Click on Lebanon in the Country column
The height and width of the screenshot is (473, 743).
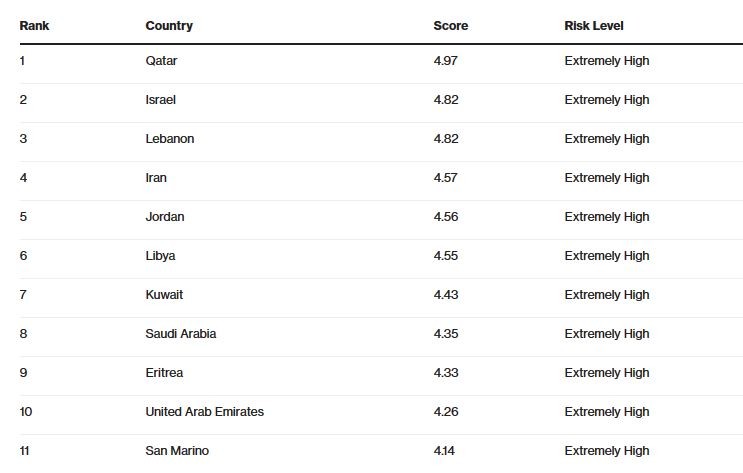(x=170, y=139)
